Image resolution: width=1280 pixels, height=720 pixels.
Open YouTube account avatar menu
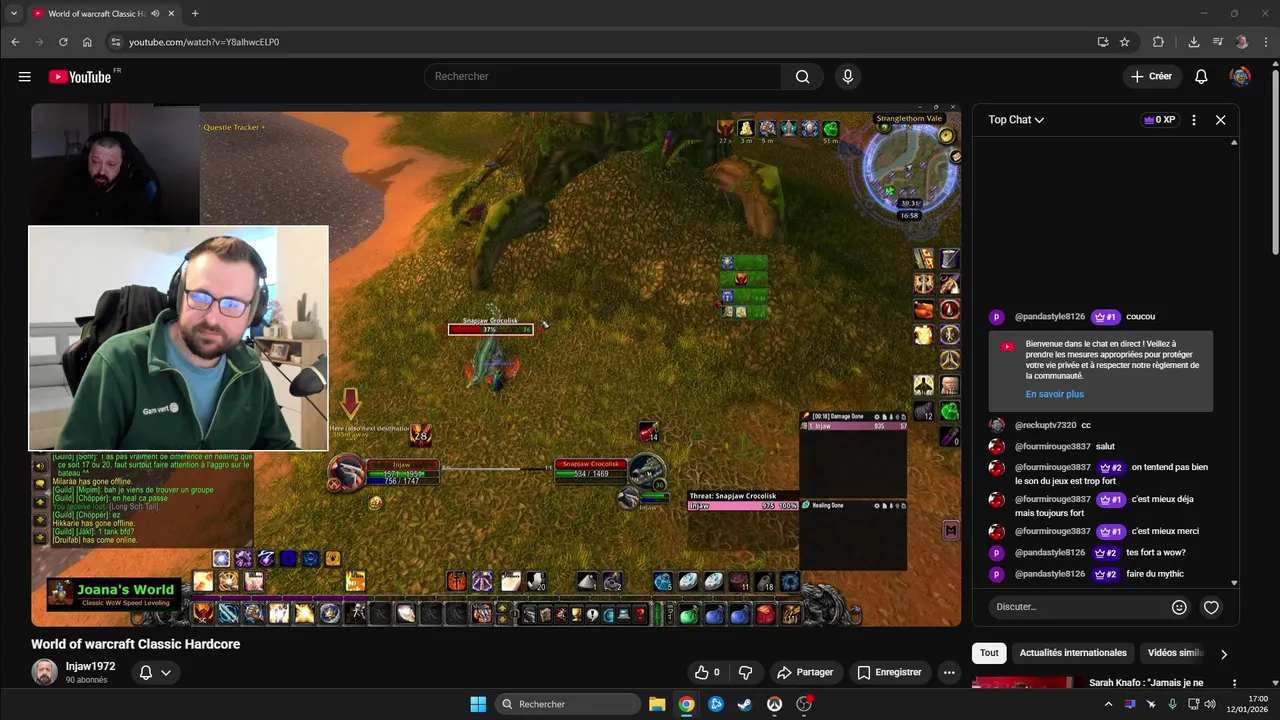coord(1240,76)
